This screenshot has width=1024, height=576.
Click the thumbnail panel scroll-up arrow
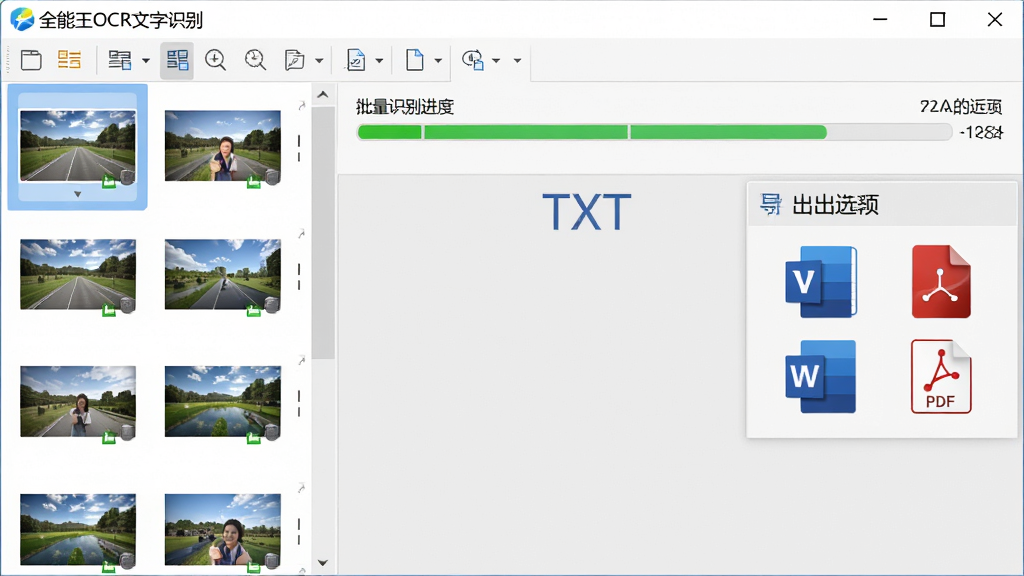(x=323, y=95)
